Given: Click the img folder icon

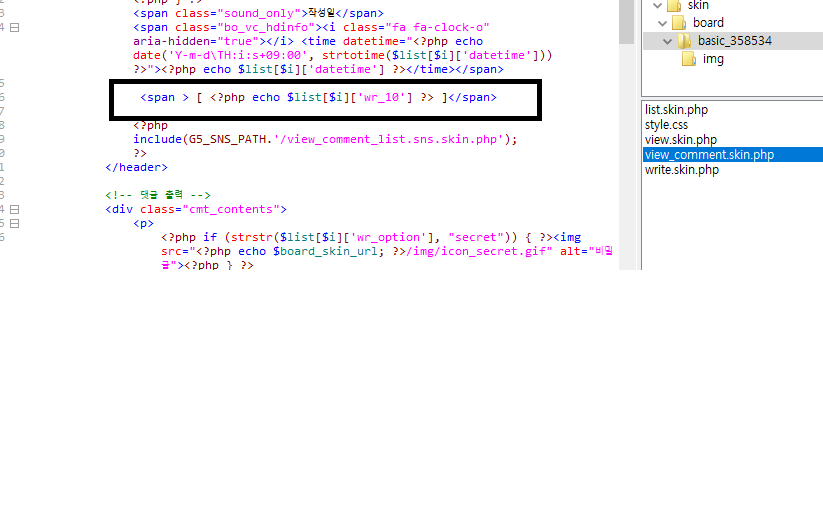Looking at the screenshot, I should click(689, 59).
